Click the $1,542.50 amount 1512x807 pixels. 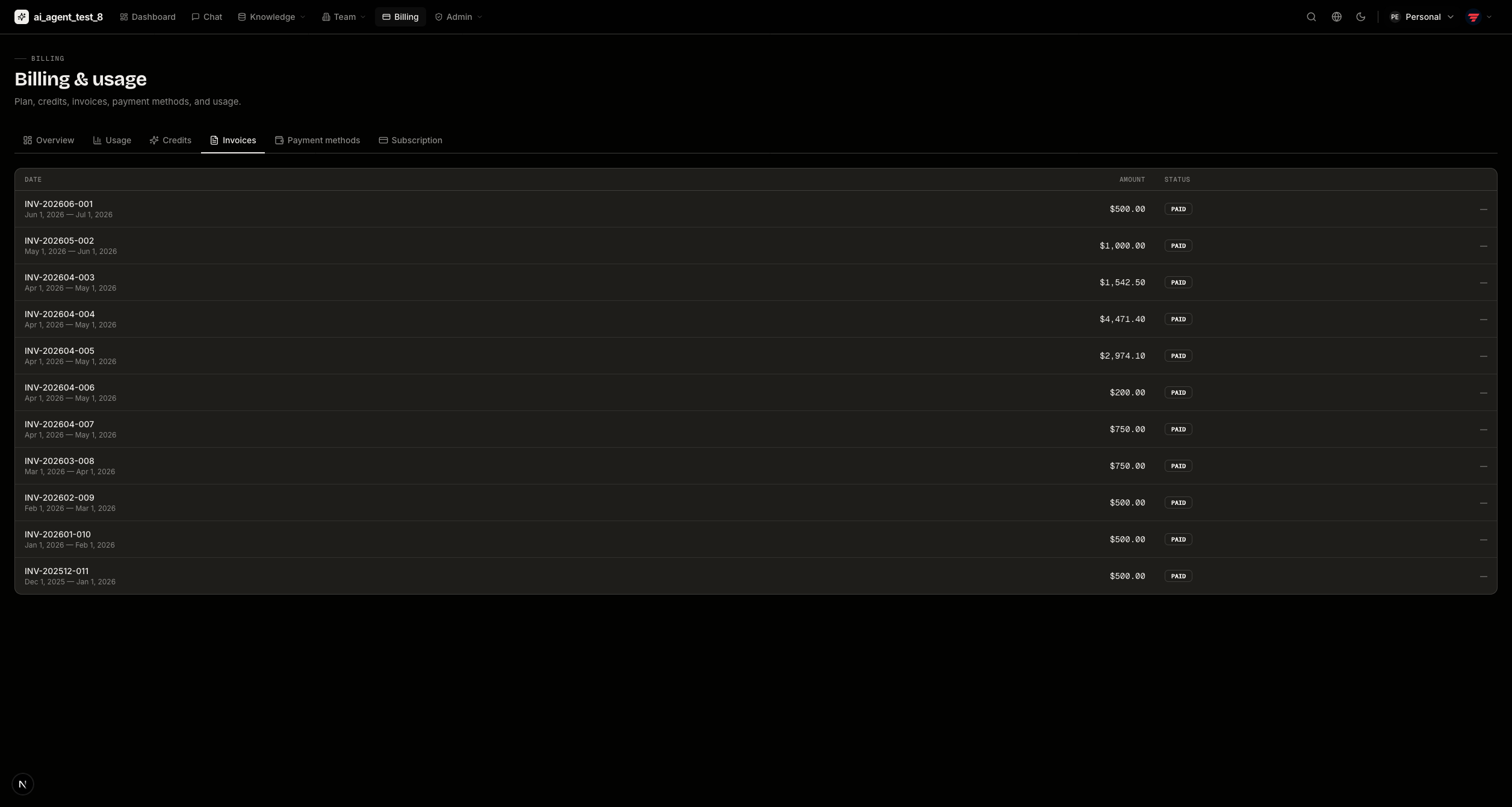point(1122,282)
